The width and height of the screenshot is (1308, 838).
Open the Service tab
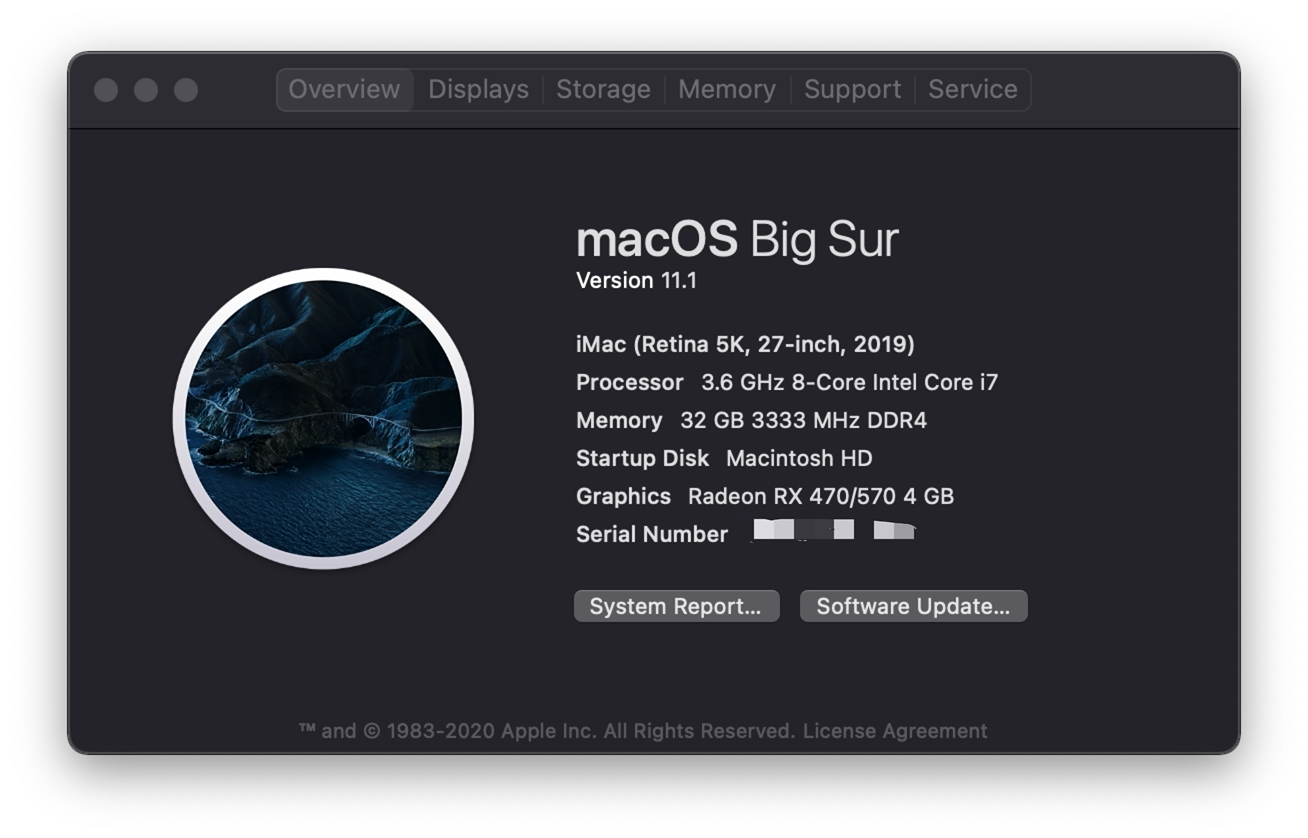click(972, 89)
